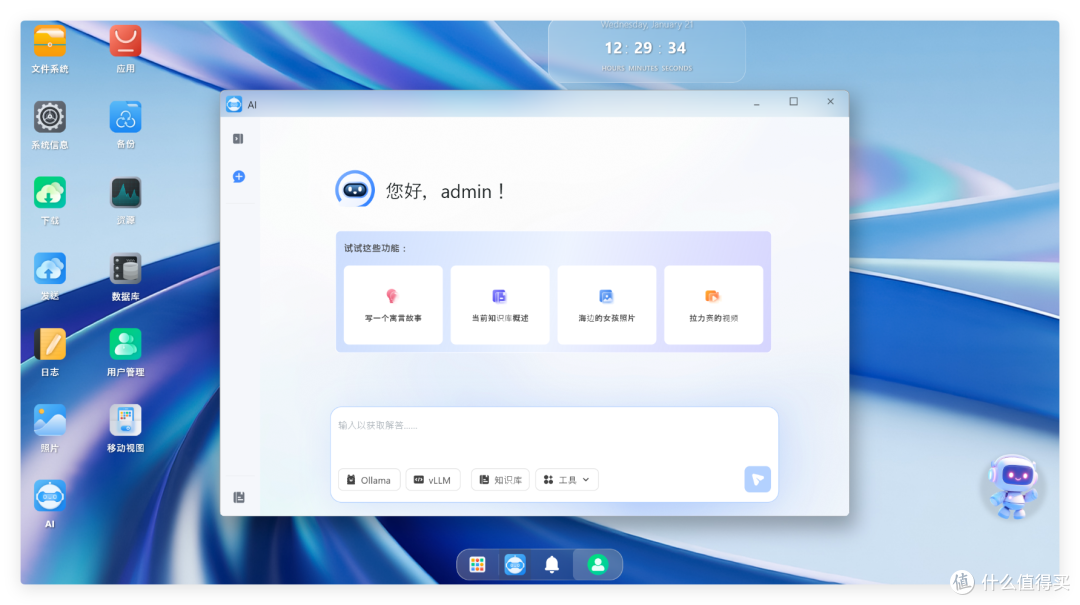1080x605 pixels.
Task: Toggle the 知识库 knowledge base option
Action: click(x=500, y=480)
